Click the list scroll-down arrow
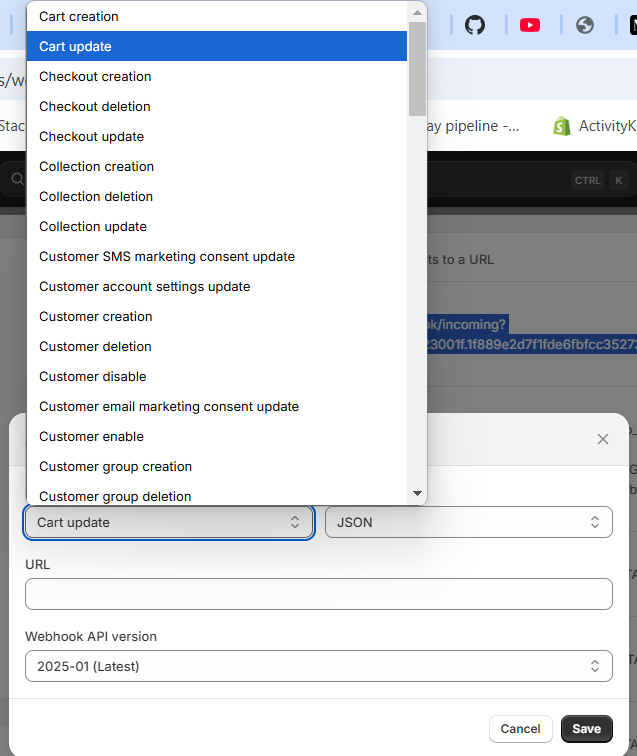637x756 pixels. [x=417, y=493]
